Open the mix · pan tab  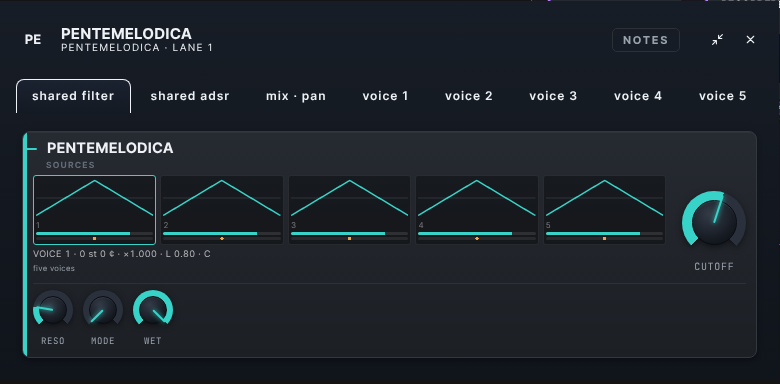[296, 96]
